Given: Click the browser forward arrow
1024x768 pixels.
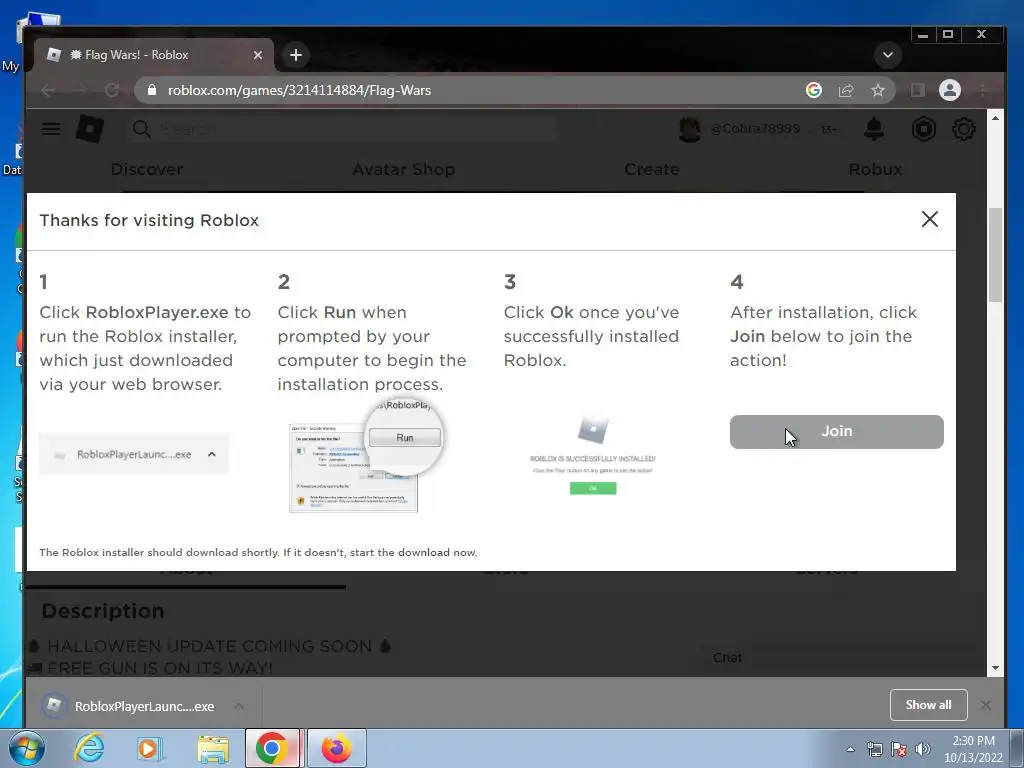Looking at the screenshot, I should 80,90.
